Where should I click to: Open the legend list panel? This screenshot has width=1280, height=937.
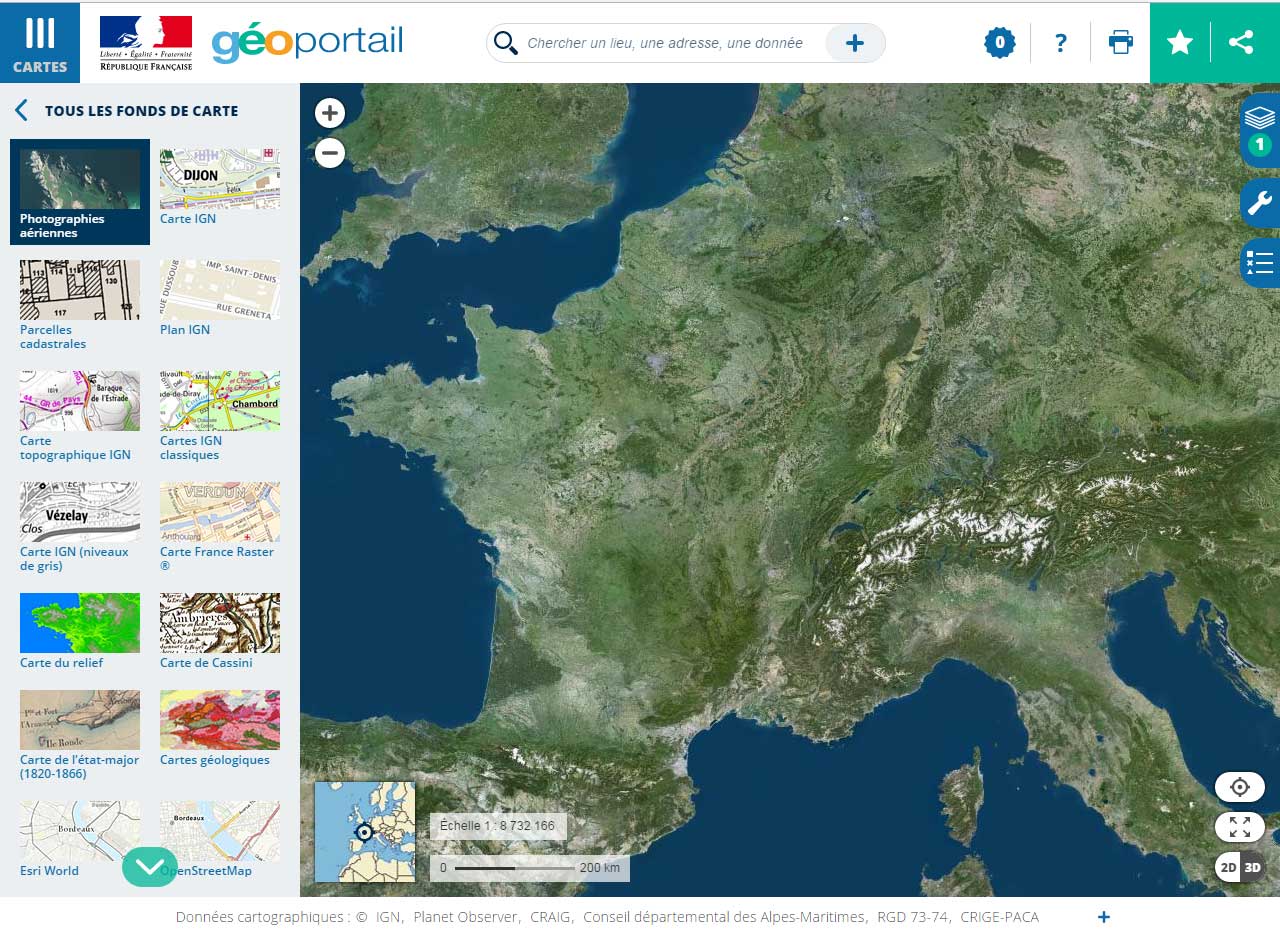click(1261, 263)
